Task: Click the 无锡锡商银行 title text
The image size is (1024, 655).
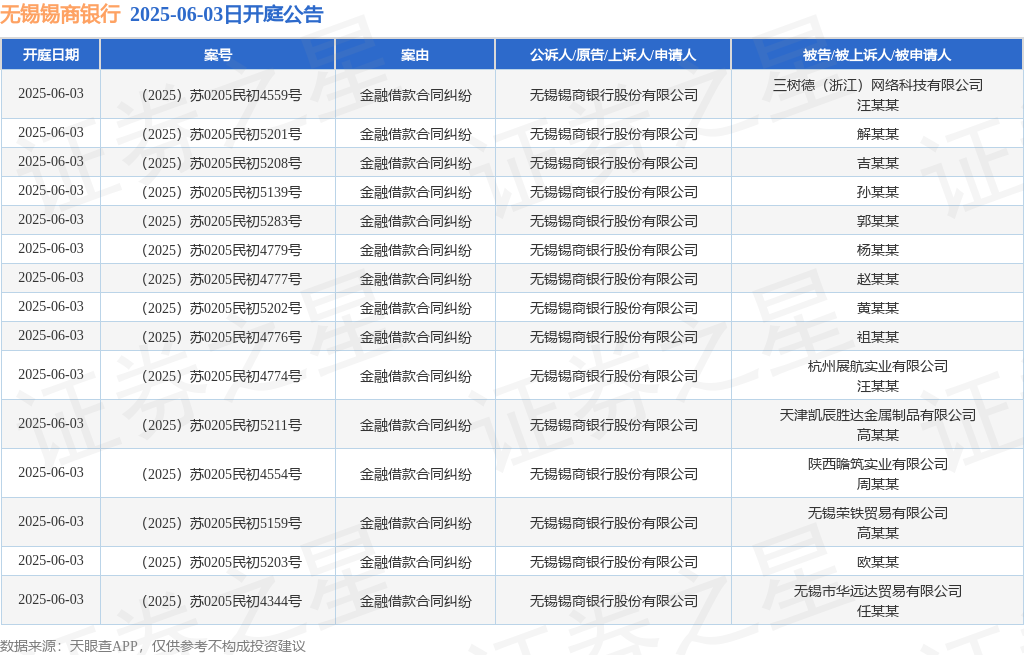Action: point(60,14)
